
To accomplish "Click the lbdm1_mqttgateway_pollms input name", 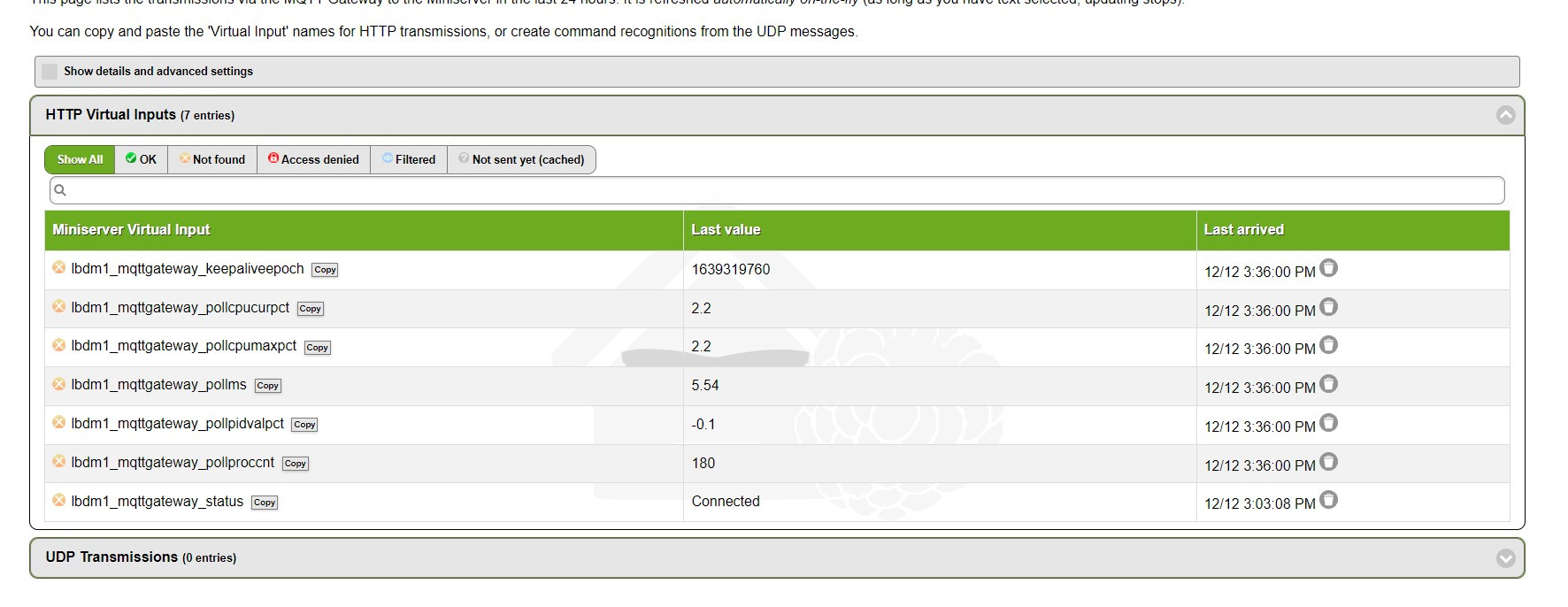I will (159, 384).
